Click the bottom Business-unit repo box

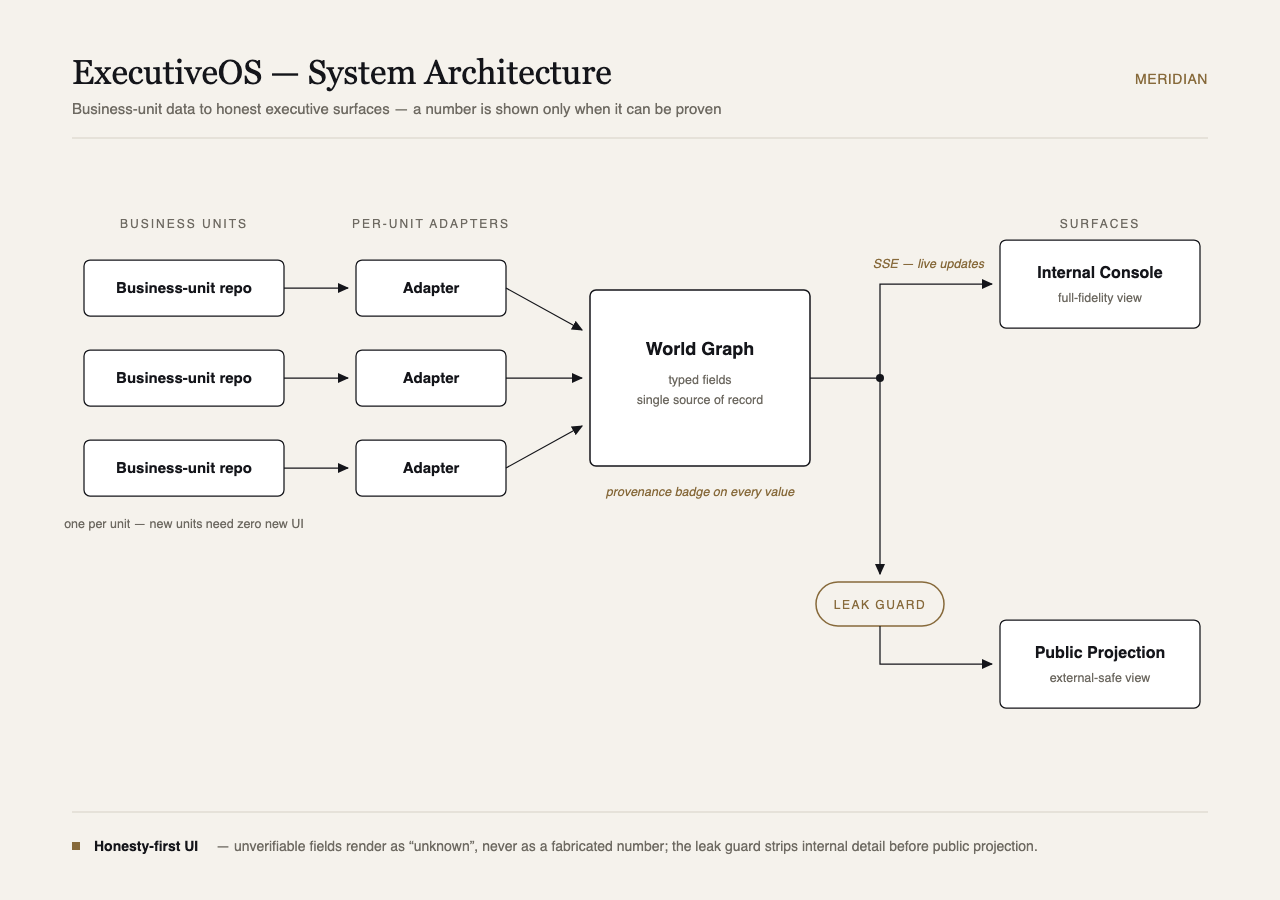tap(184, 468)
